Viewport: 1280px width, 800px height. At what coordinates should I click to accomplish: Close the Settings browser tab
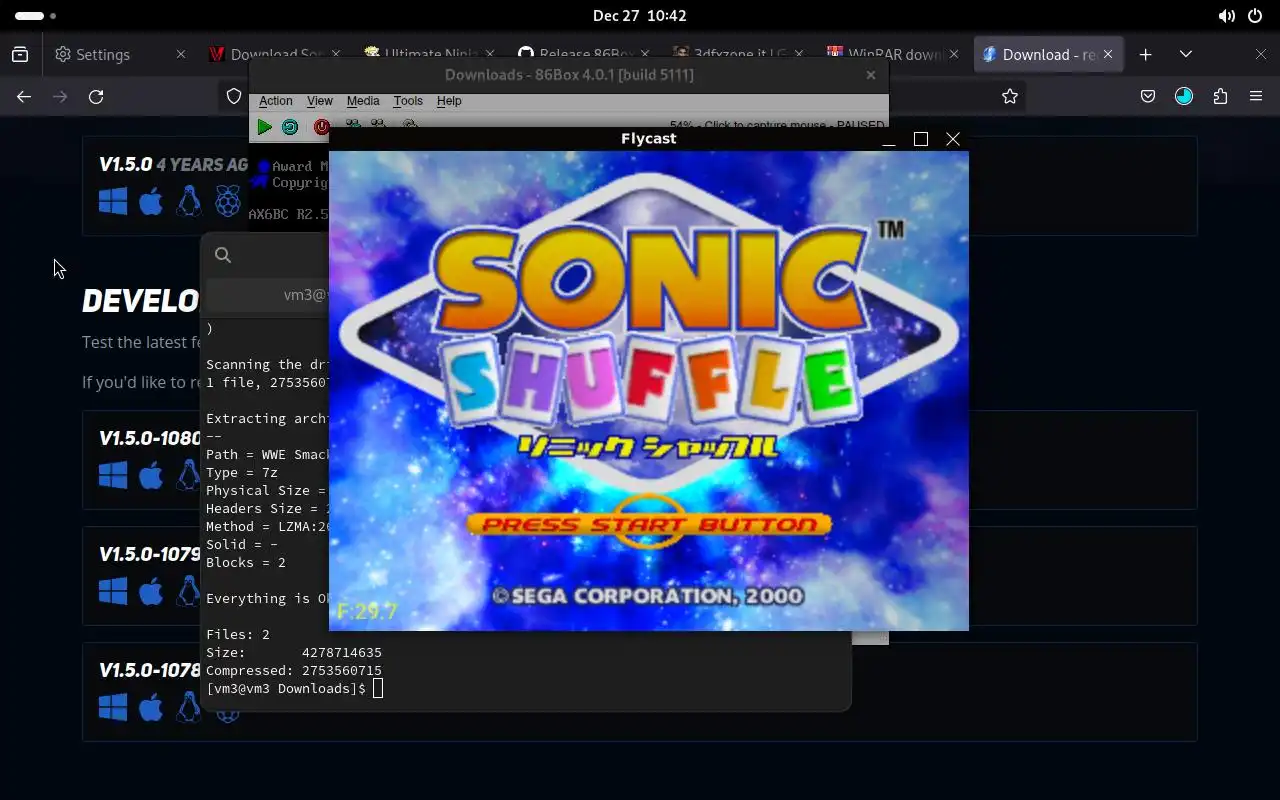click(x=181, y=54)
